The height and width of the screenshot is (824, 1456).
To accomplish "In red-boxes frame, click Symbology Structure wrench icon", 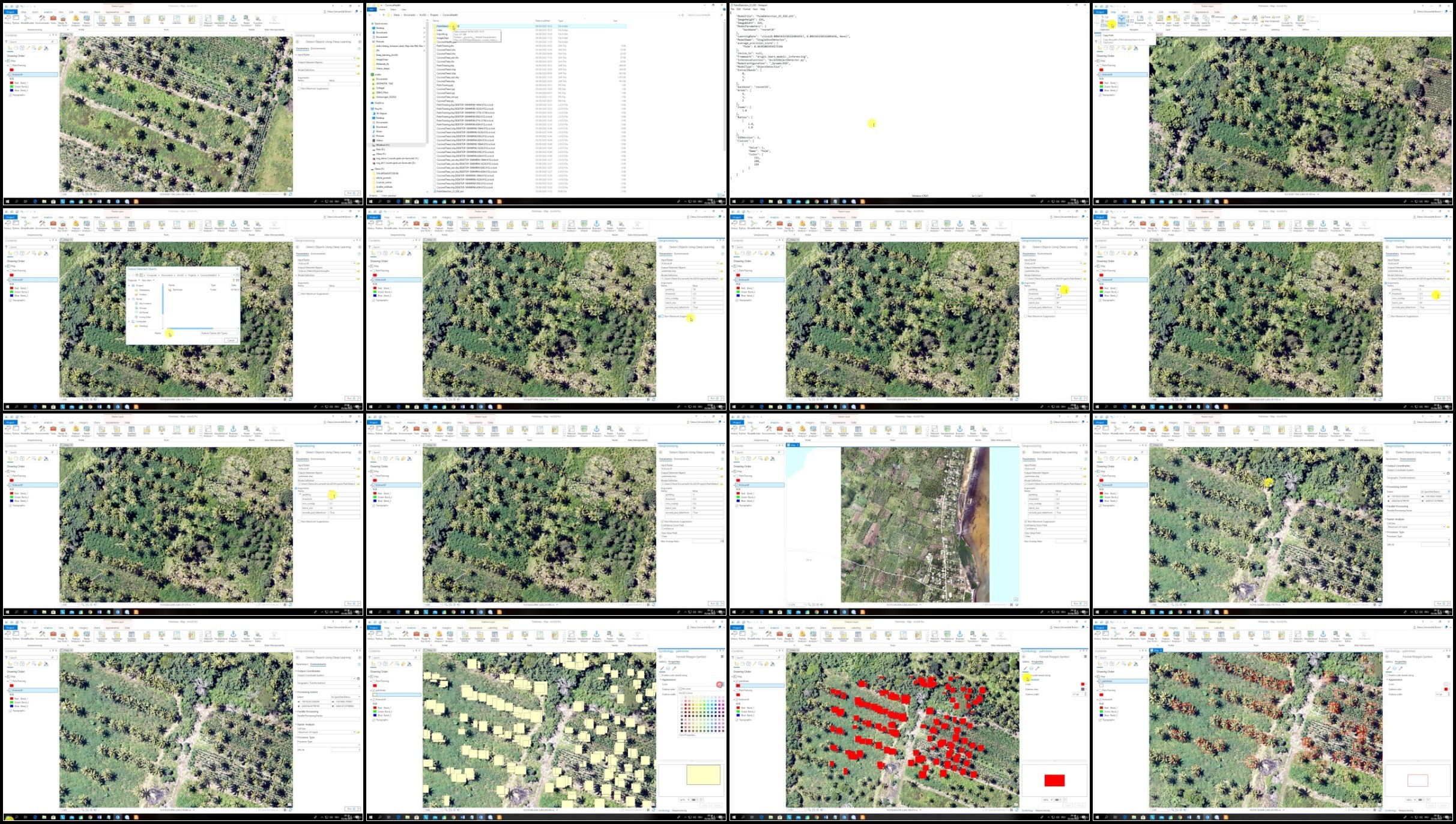I will tap(1037, 669).
